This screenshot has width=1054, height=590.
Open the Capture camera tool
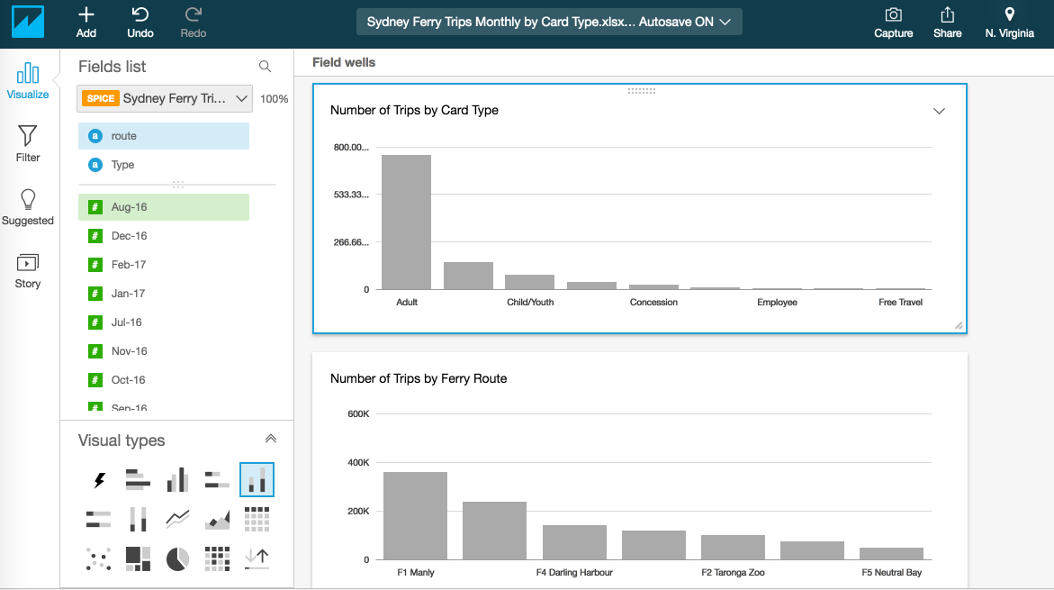[x=893, y=22]
